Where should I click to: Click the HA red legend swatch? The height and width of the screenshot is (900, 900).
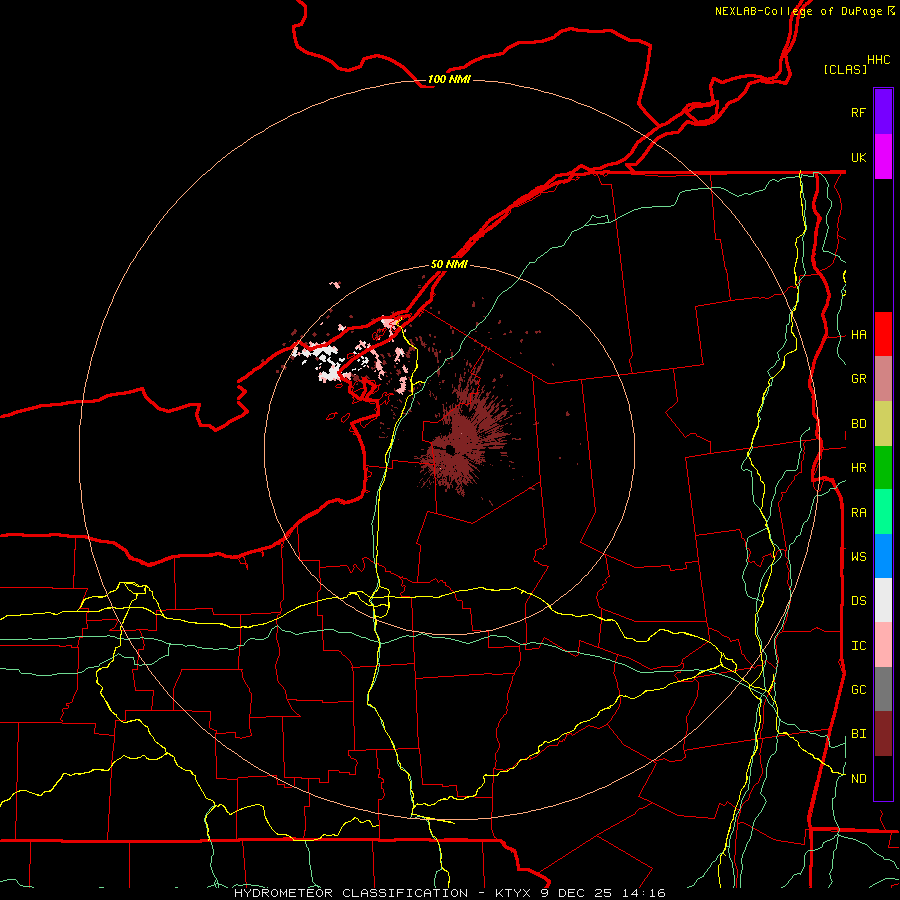click(x=883, y=334)
